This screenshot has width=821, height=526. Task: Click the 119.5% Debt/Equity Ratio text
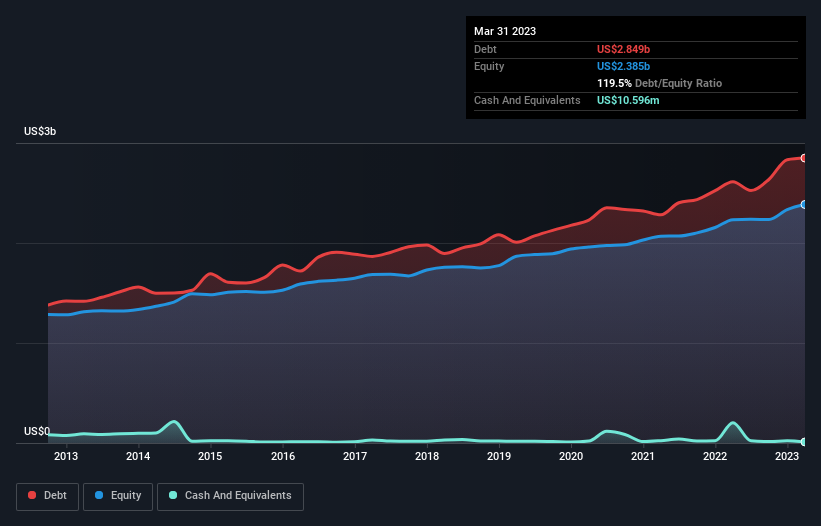coord(659,83)
